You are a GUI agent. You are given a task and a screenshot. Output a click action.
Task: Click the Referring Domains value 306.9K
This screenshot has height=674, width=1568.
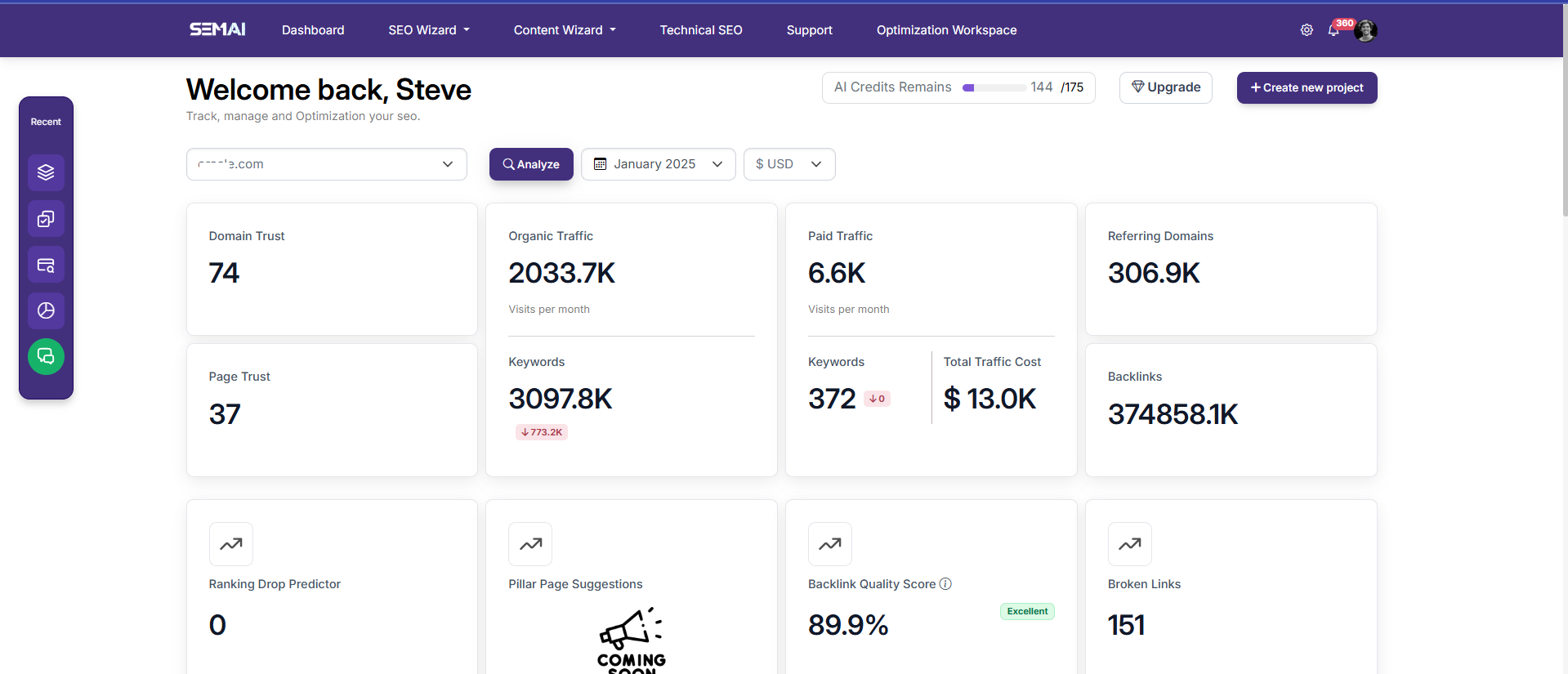coord(1154,273)
